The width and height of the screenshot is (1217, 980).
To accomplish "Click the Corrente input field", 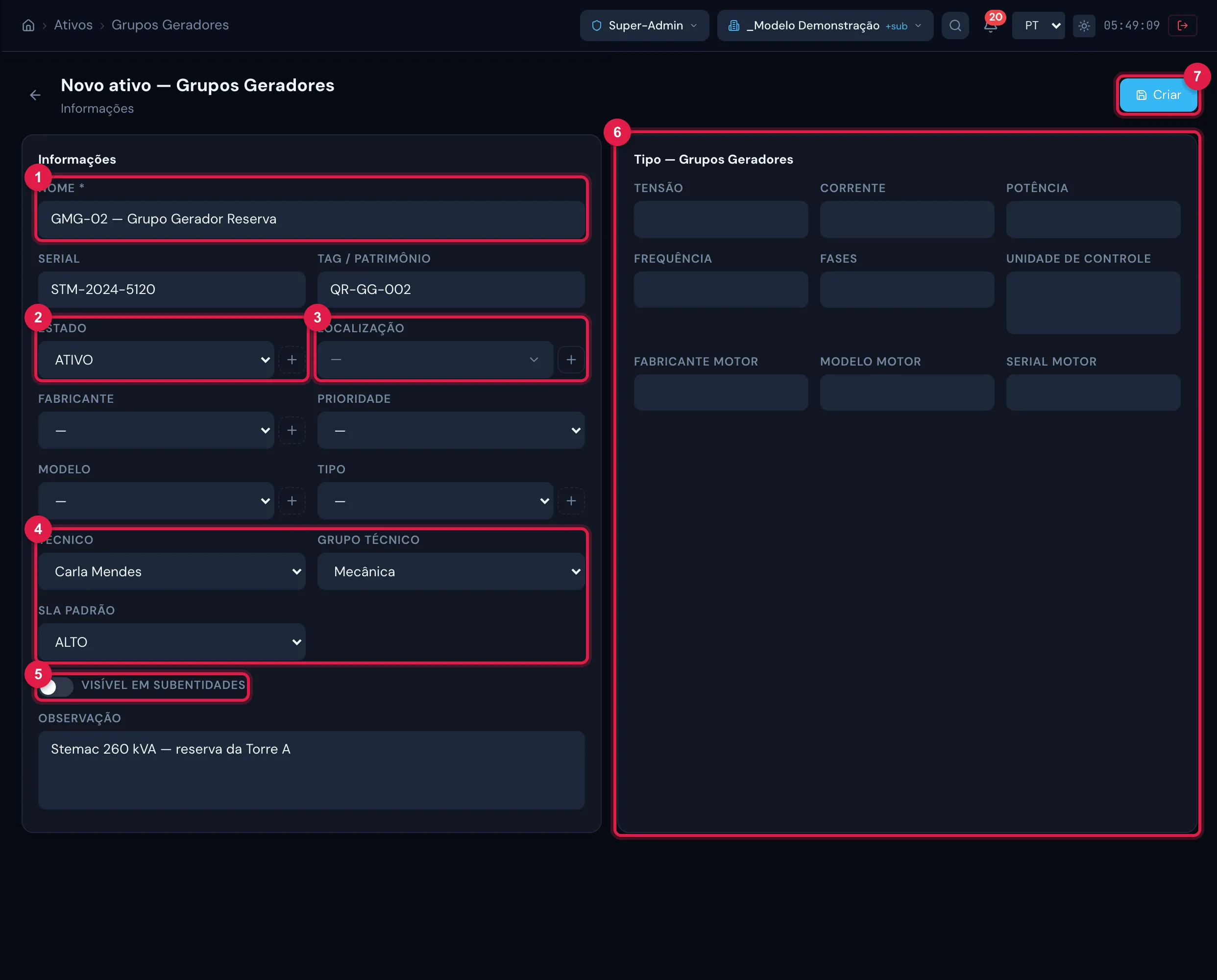I will [x=907, y=219].
